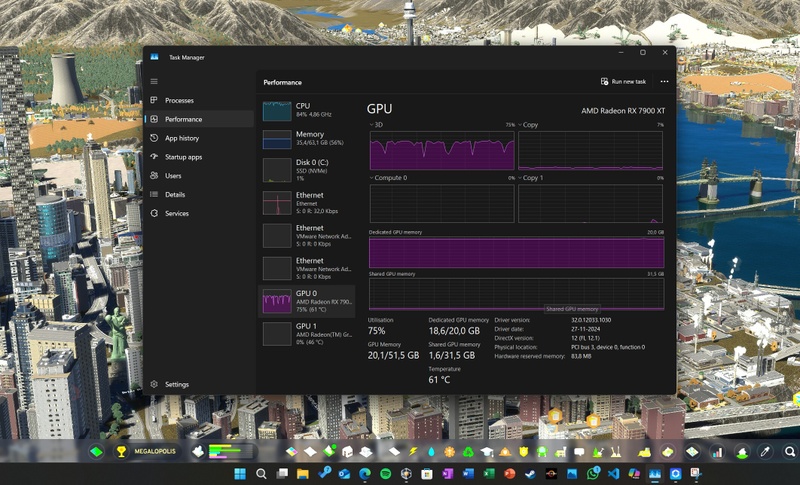The width and height of the screenshot is (800, 485).
Task: Open the water drop Water tool
Action: point(431,452)
